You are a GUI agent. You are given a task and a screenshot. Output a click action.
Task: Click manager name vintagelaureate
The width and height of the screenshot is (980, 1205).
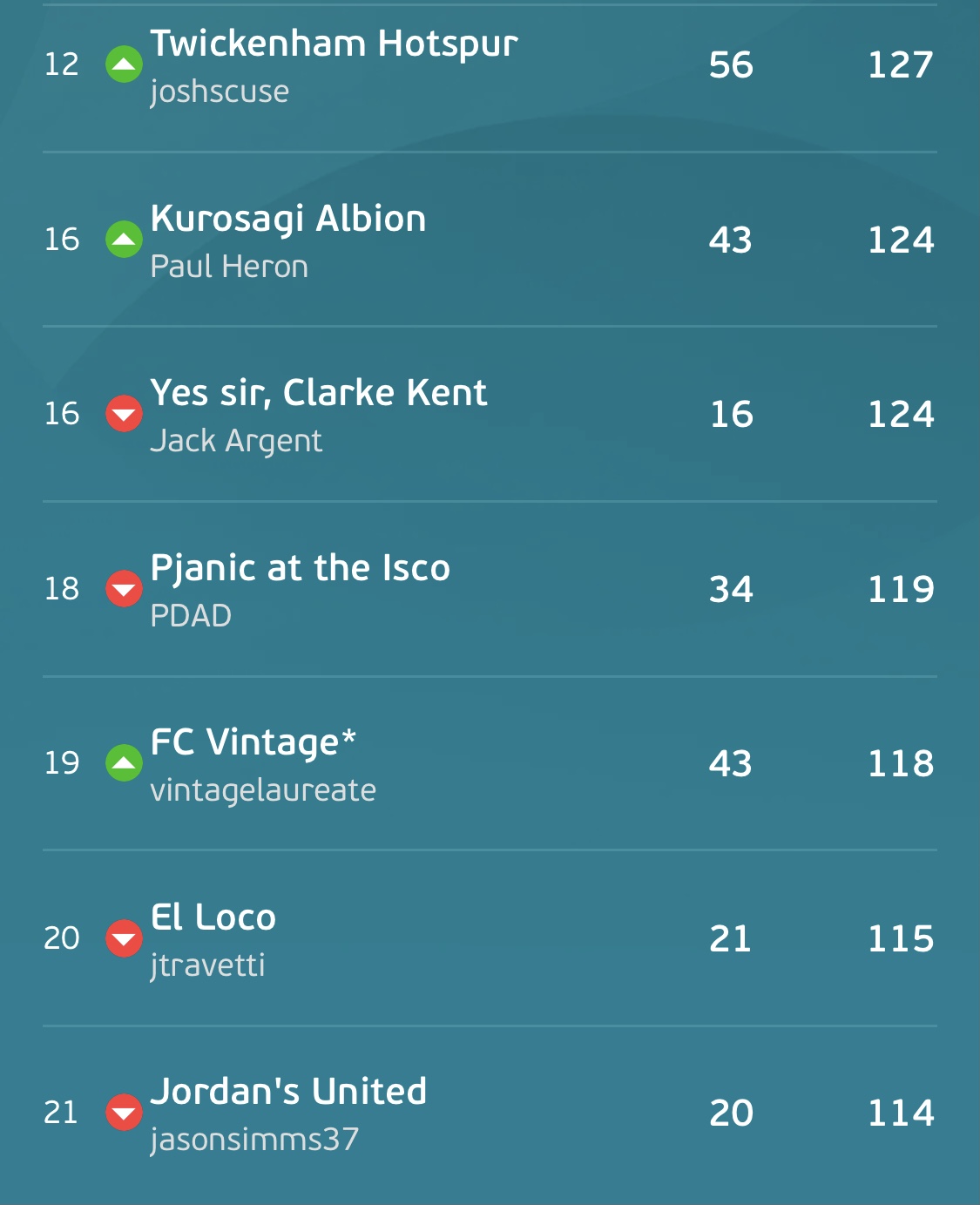point(263,790)
